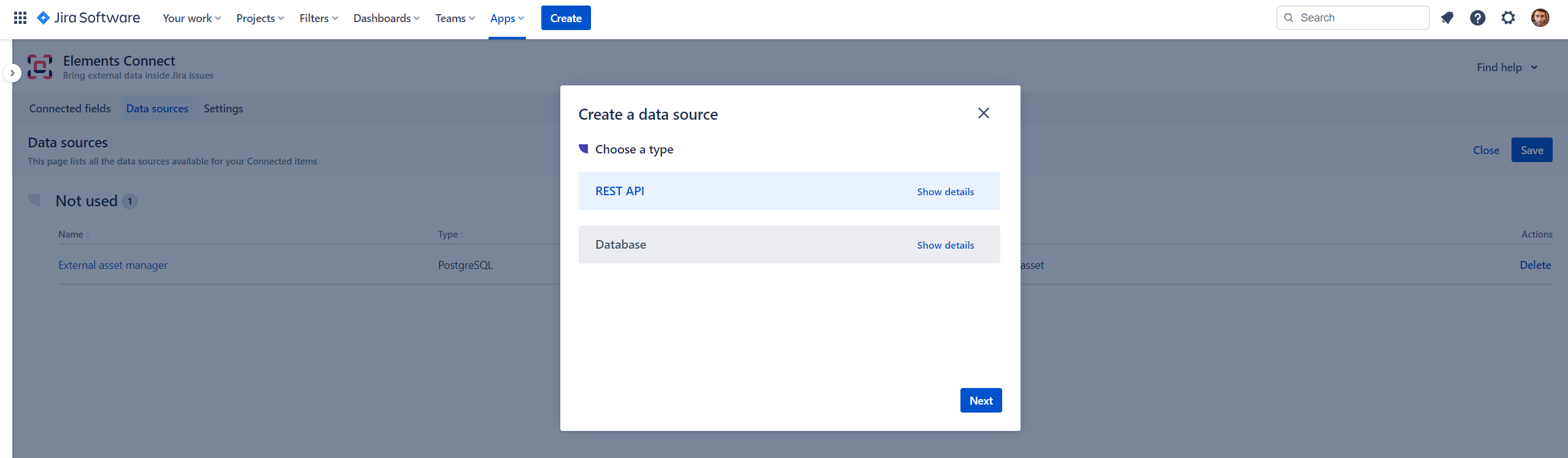Click the Jira Software logo
The width and height of the screenshot is (1568, 458).
(89, 18)
